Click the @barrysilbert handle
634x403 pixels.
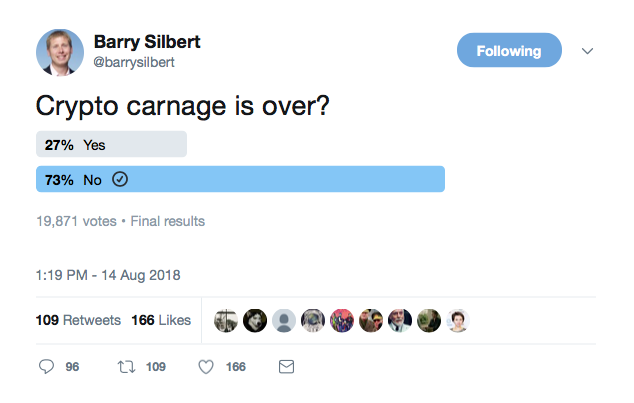[134, 62]
